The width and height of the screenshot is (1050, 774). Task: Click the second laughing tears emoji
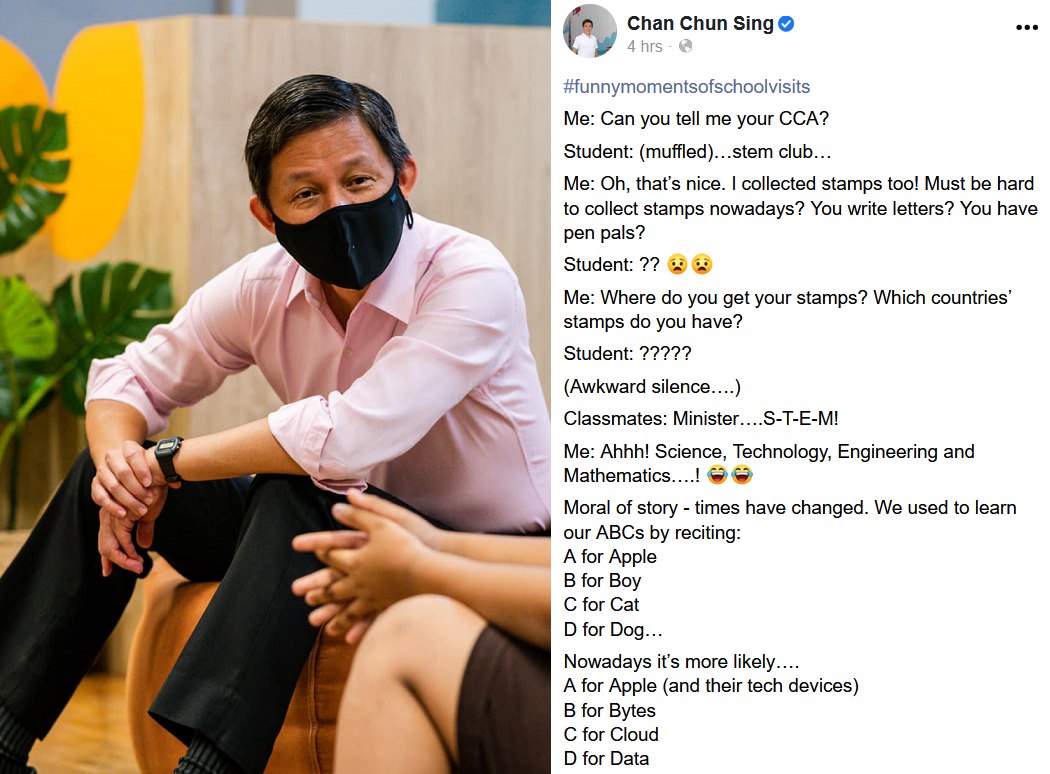pyautogui.click(x=741, y=475)
